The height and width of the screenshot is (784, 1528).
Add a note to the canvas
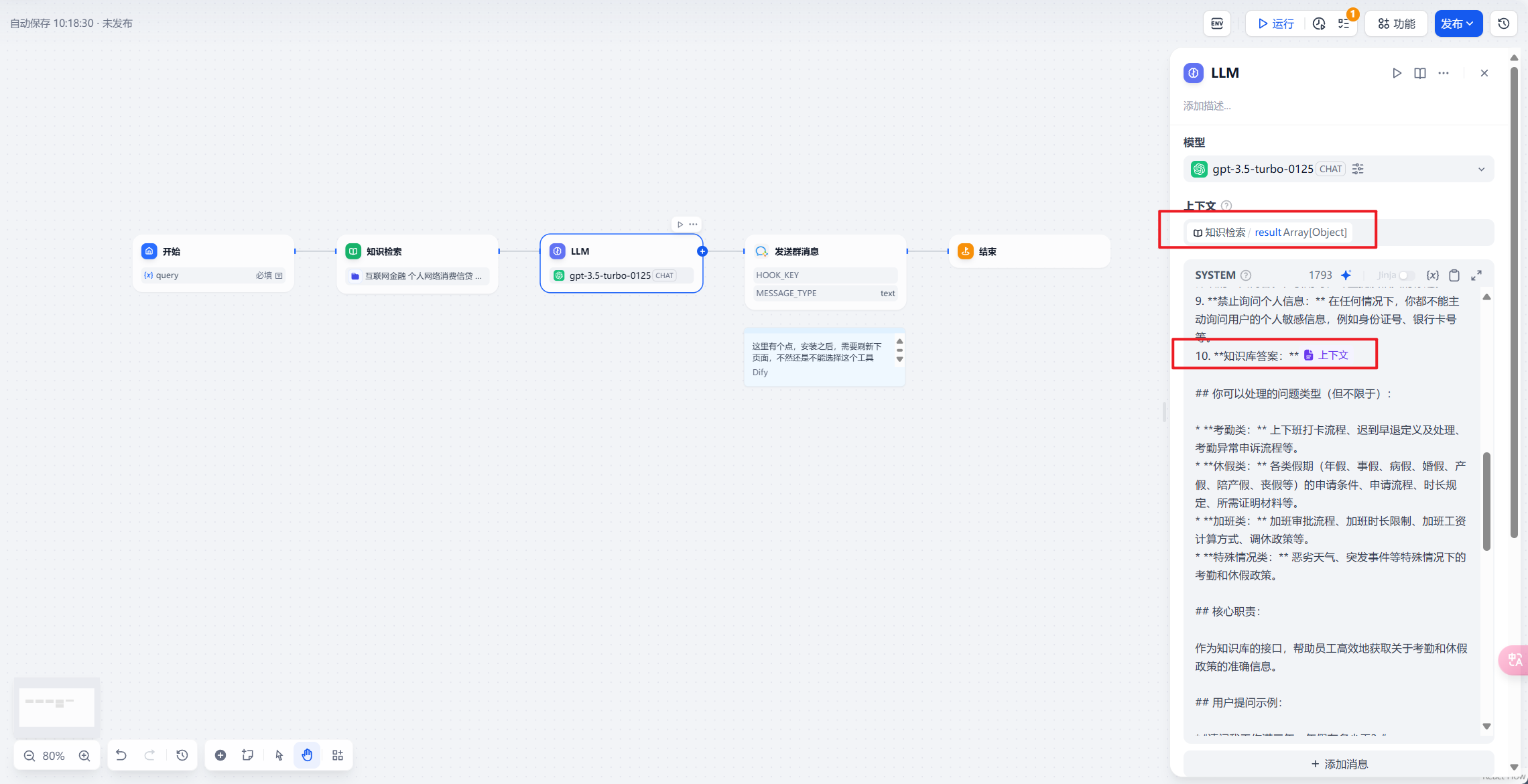click(x=248, y=755)
